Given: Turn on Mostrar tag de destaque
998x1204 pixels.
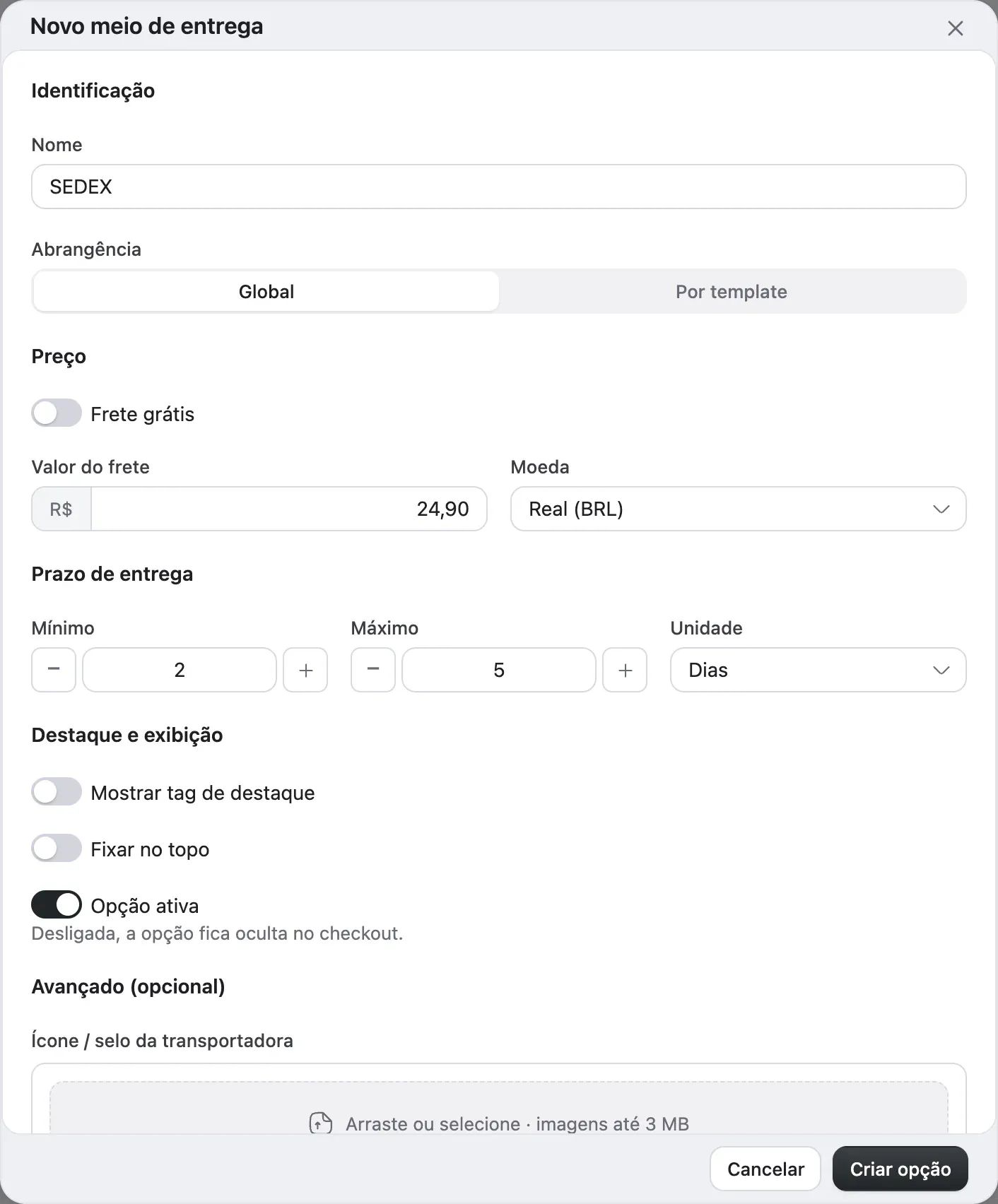Looking at the screenshot, I should tap(57, 792).
